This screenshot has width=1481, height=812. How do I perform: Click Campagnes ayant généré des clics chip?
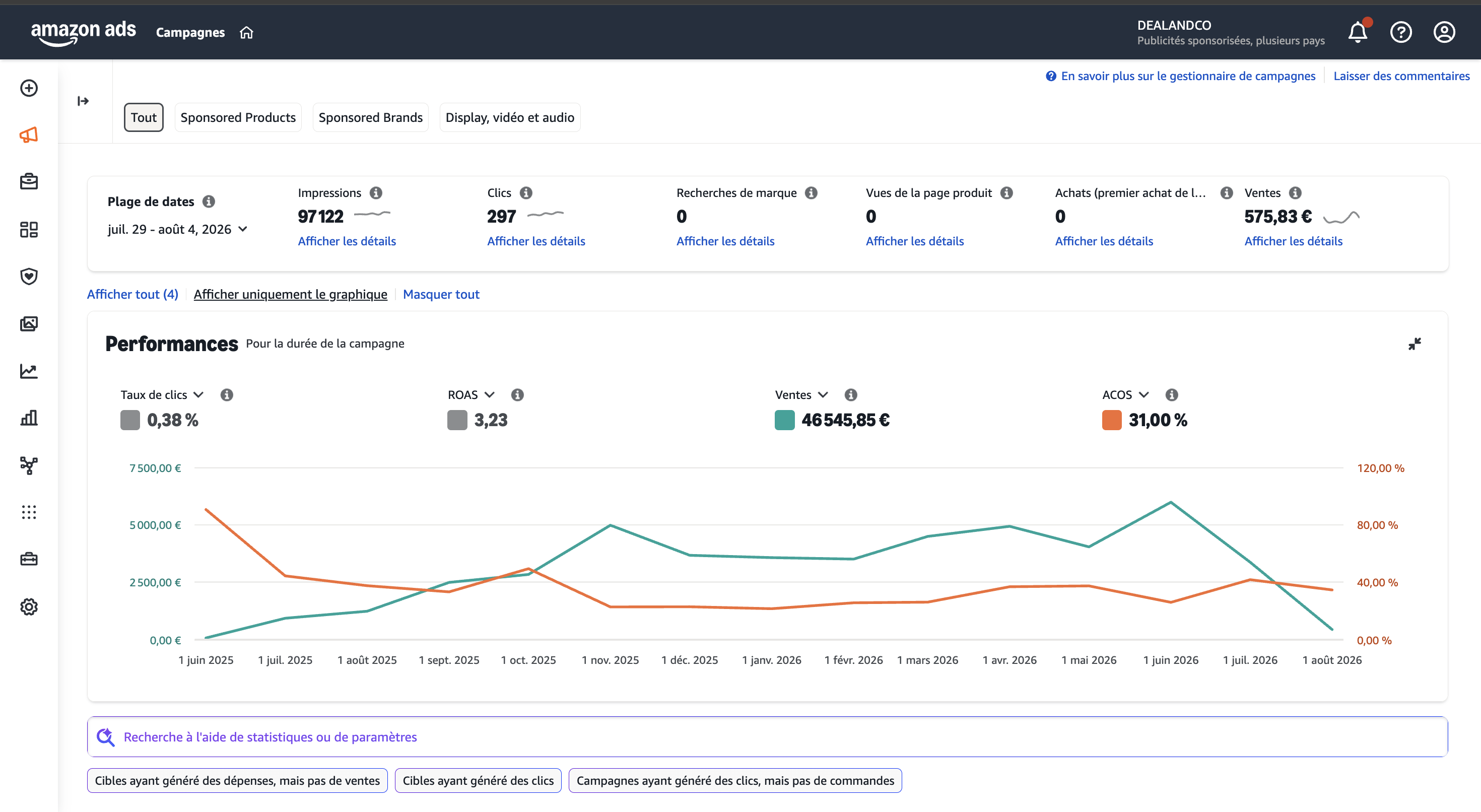[735, 780]
